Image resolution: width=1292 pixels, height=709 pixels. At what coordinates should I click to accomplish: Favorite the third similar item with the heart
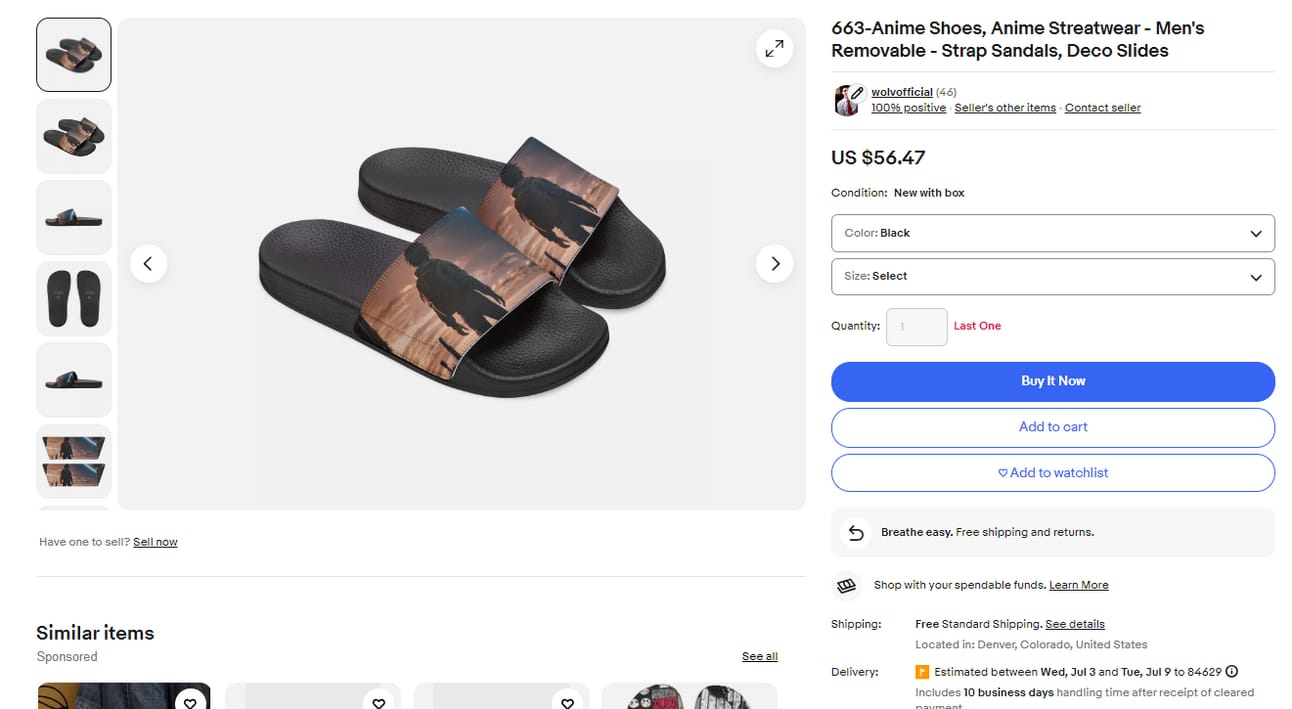567,702
